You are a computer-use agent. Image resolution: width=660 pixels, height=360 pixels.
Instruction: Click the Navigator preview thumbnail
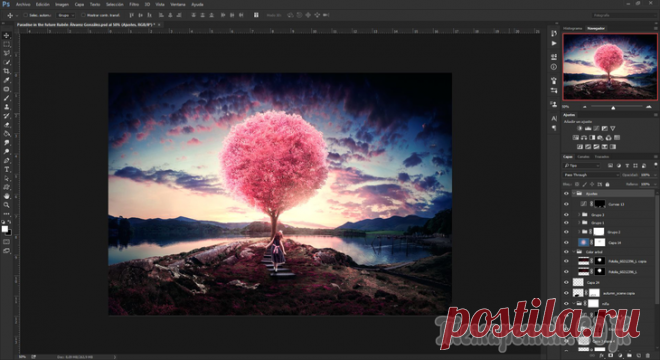tap(610, 67)
